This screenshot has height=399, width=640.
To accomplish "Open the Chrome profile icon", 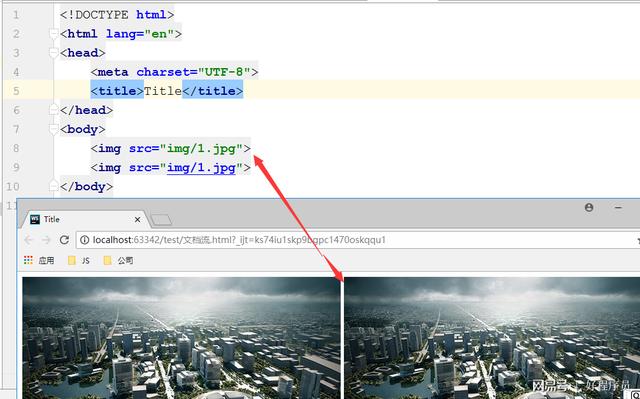I will click(x=589, y=207).
